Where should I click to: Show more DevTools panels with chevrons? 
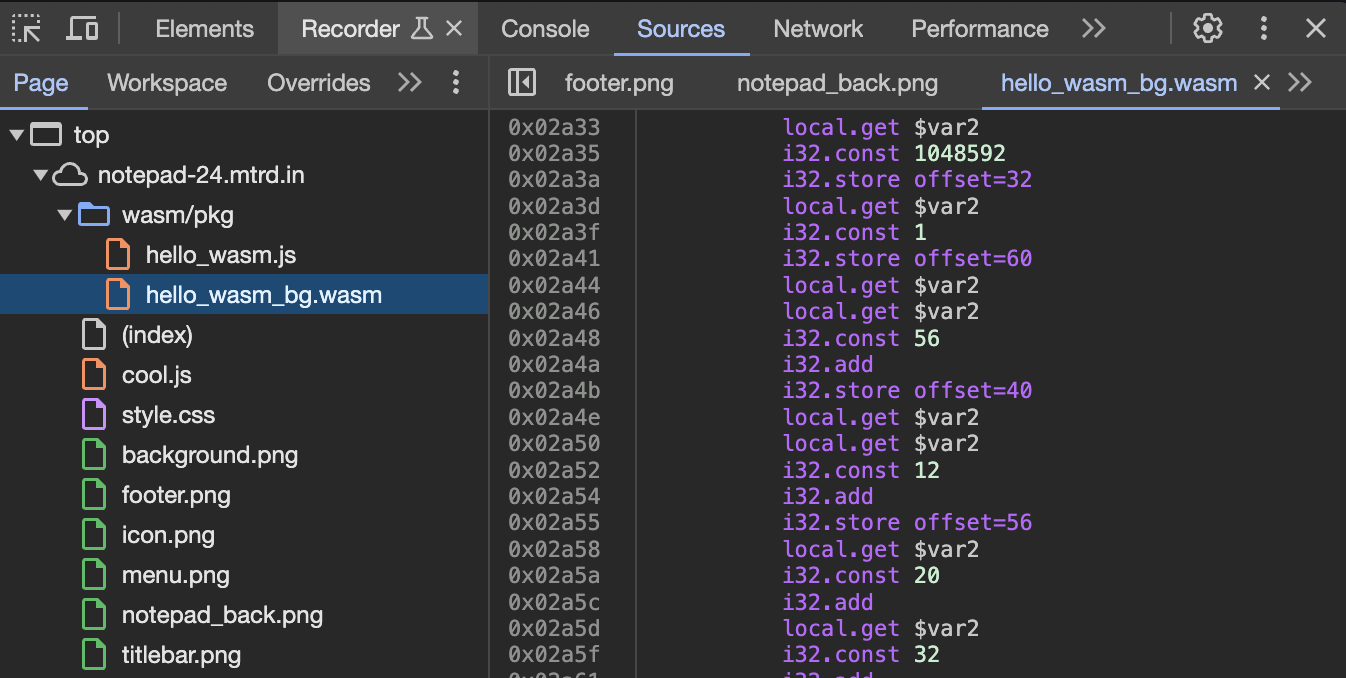click(1094, 29)
